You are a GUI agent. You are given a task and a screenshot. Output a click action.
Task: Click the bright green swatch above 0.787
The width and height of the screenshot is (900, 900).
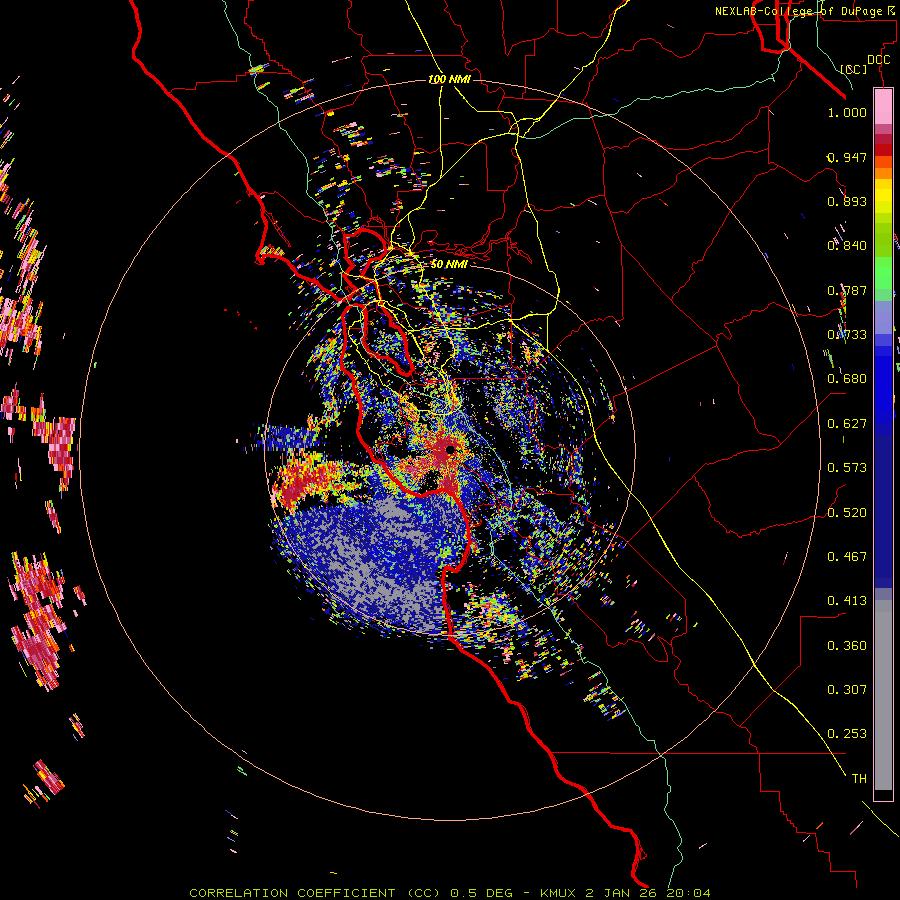click(x=883, y=273)
